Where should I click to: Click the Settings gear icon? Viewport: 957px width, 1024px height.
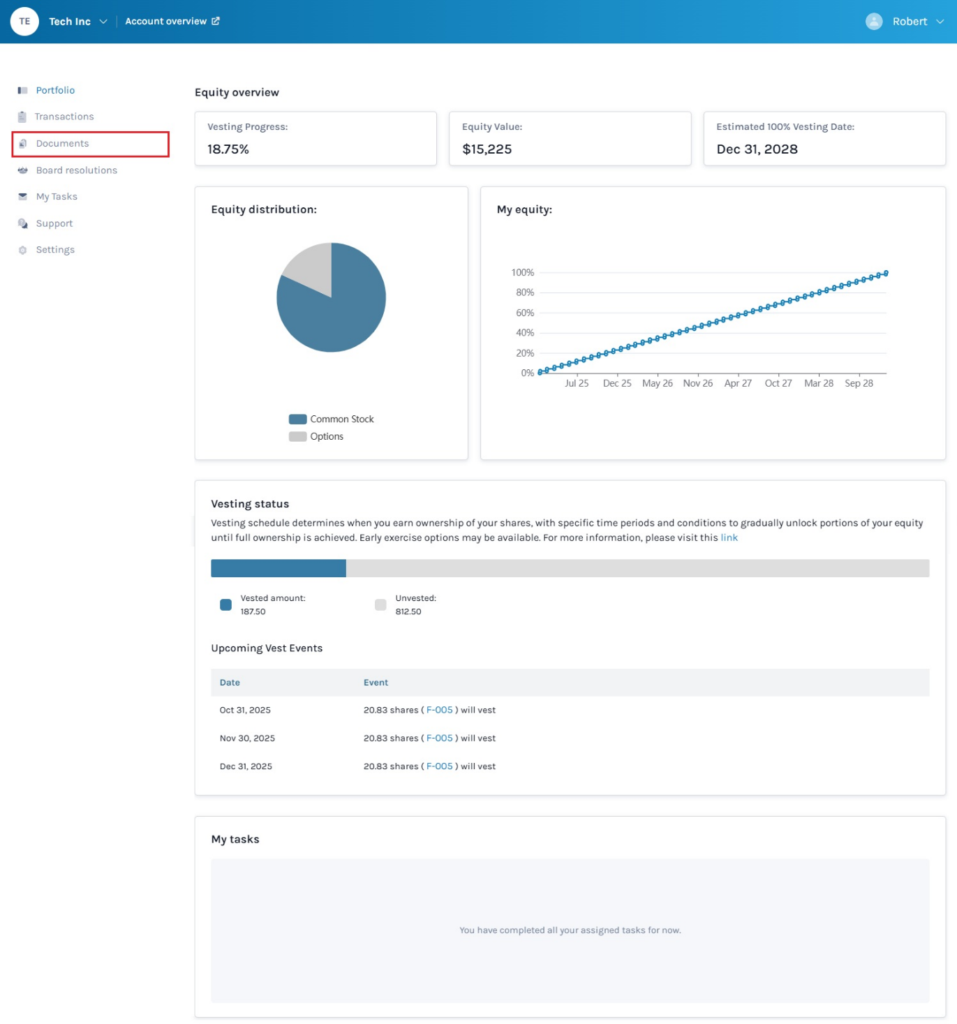click(22, 250)
